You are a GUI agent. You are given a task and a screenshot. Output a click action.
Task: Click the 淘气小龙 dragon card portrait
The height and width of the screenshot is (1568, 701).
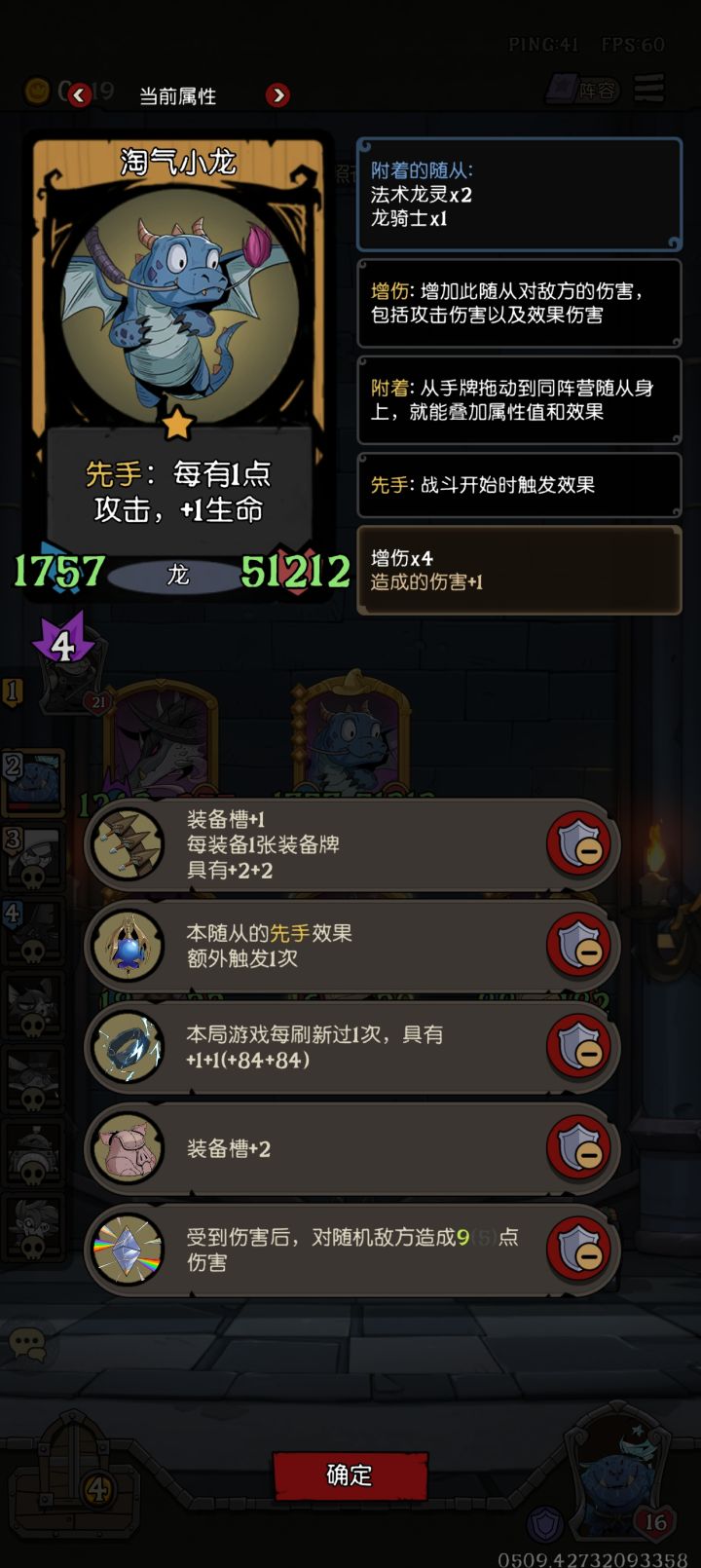[x=178, y=302]
